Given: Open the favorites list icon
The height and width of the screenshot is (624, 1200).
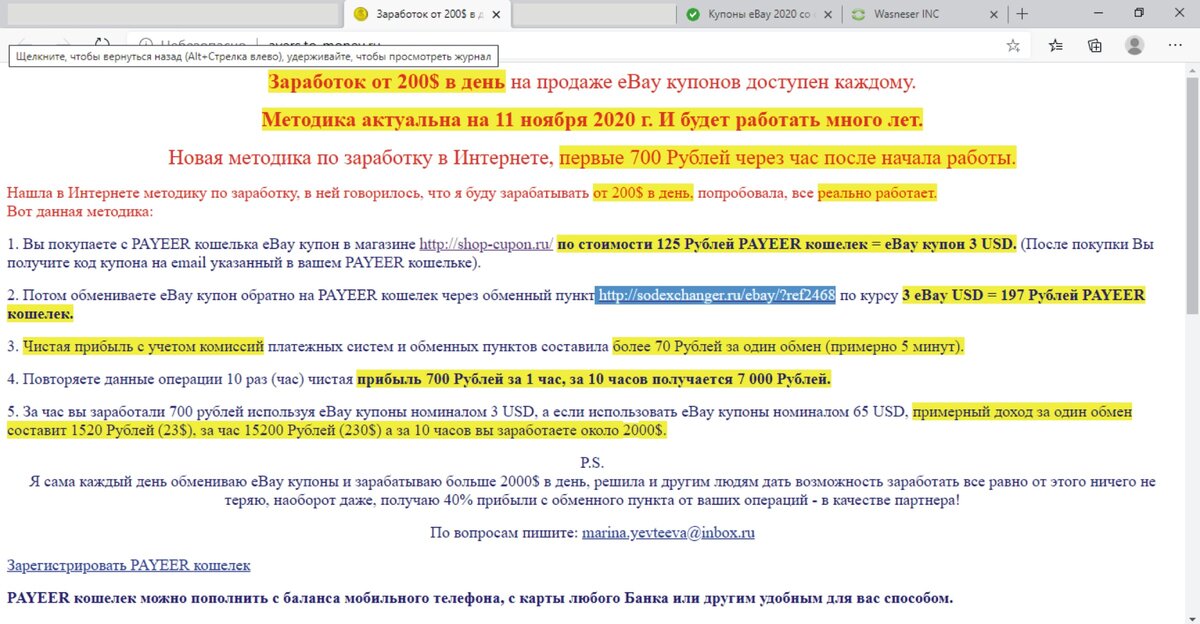Looking at the screenshot, I should (x=1056, y=45).
